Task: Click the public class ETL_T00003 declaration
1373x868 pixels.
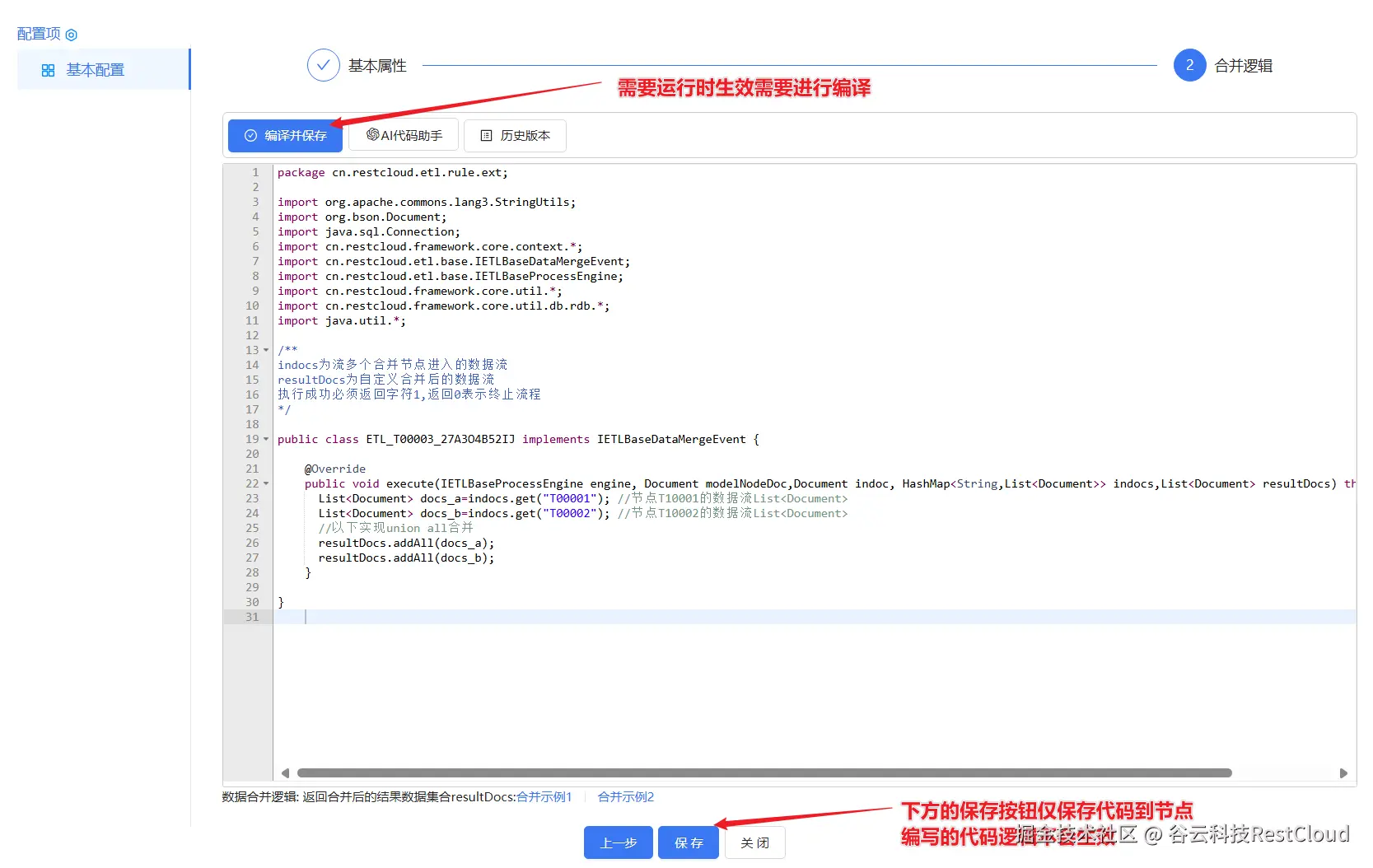Action: tap(518, 439)
